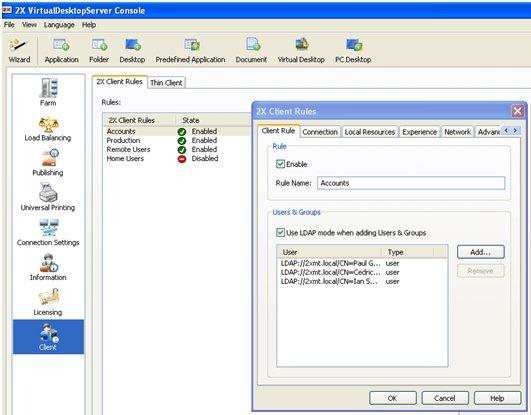This screenshot has width=531, height=415.
Task: Confirm with the OK button
Action: click(392, 398)
